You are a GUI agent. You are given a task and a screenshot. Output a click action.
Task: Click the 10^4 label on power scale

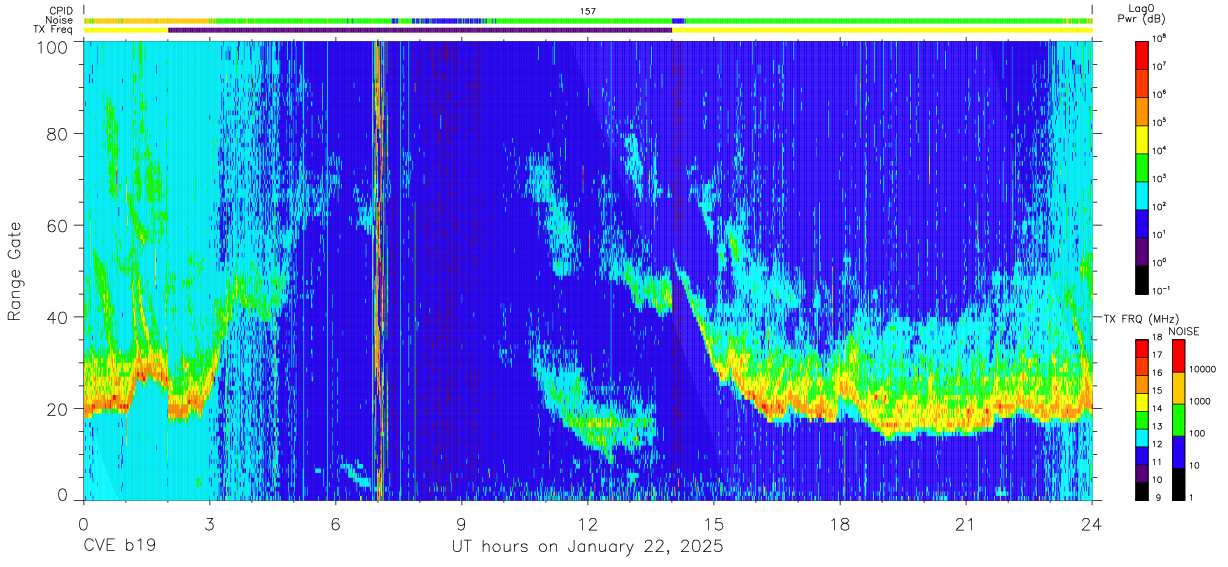tap(1160, 151)
